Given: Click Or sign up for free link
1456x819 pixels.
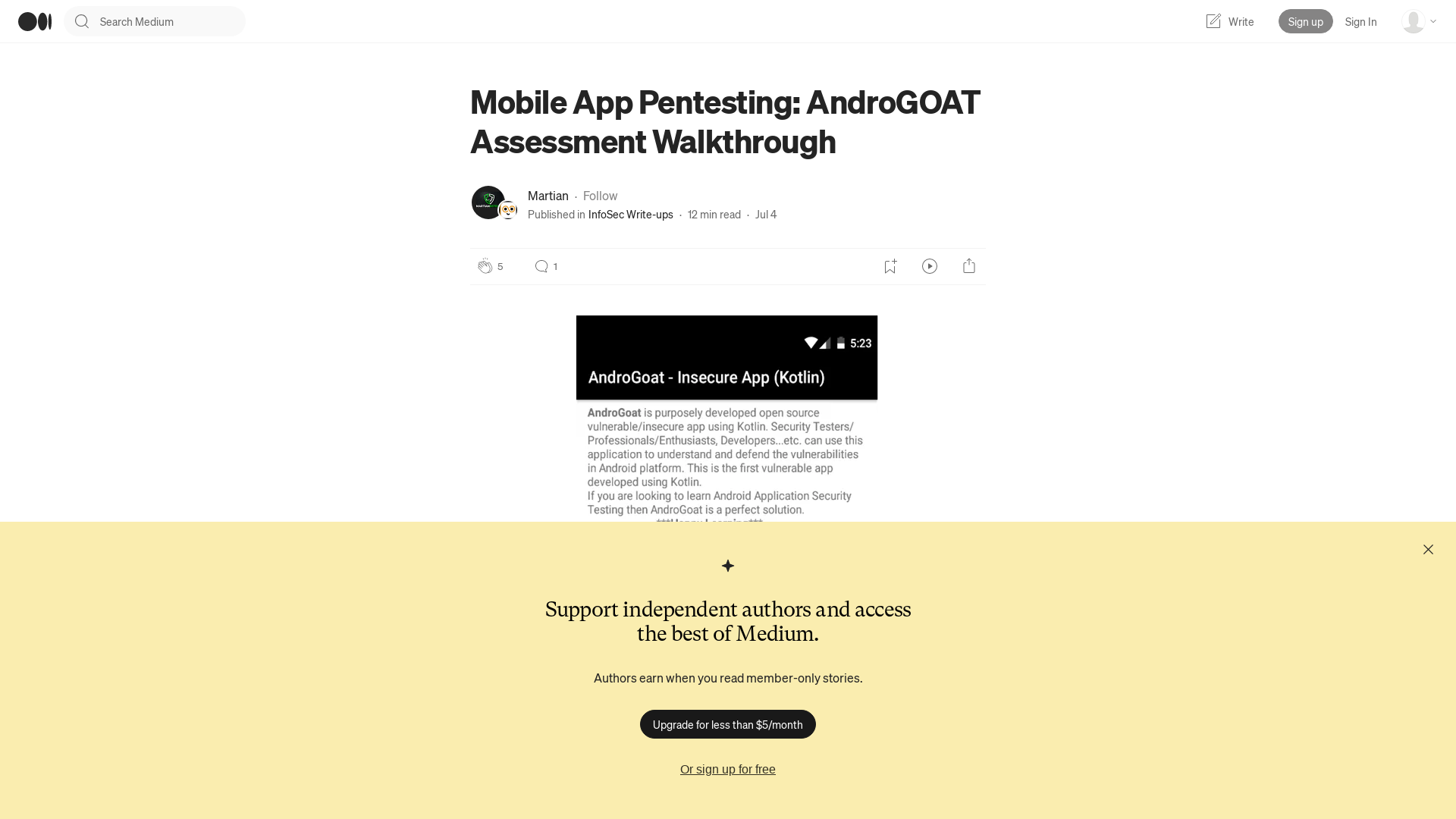Looking at the screenshot, I should point(728,769).
